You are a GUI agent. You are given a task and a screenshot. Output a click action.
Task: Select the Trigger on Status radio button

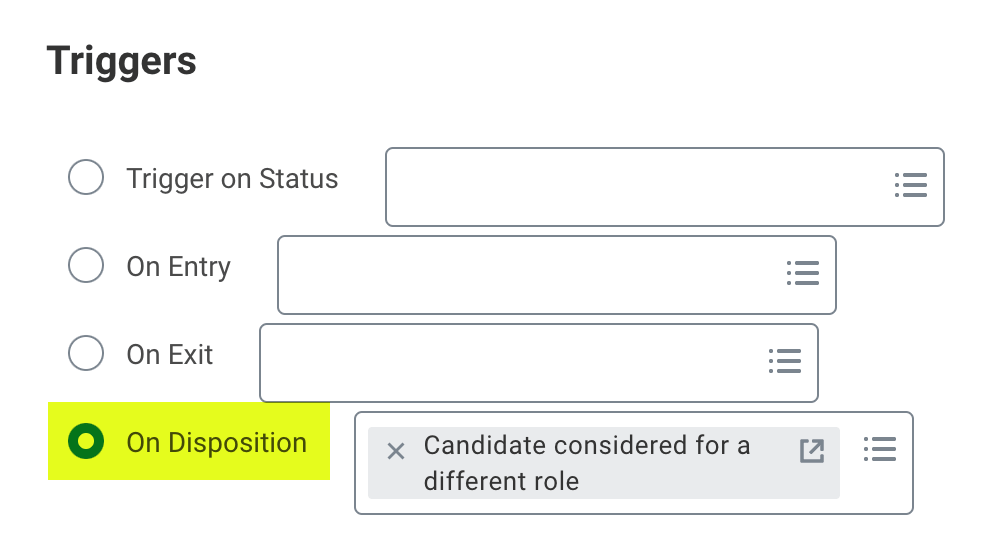click(86, 178)
